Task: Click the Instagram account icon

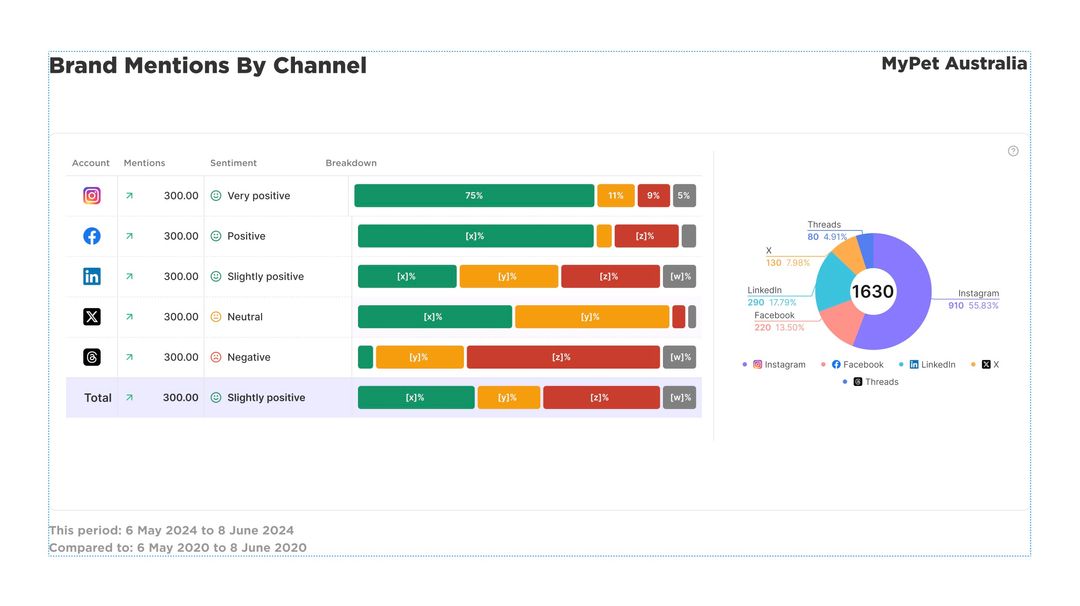Action: (91, 195)
